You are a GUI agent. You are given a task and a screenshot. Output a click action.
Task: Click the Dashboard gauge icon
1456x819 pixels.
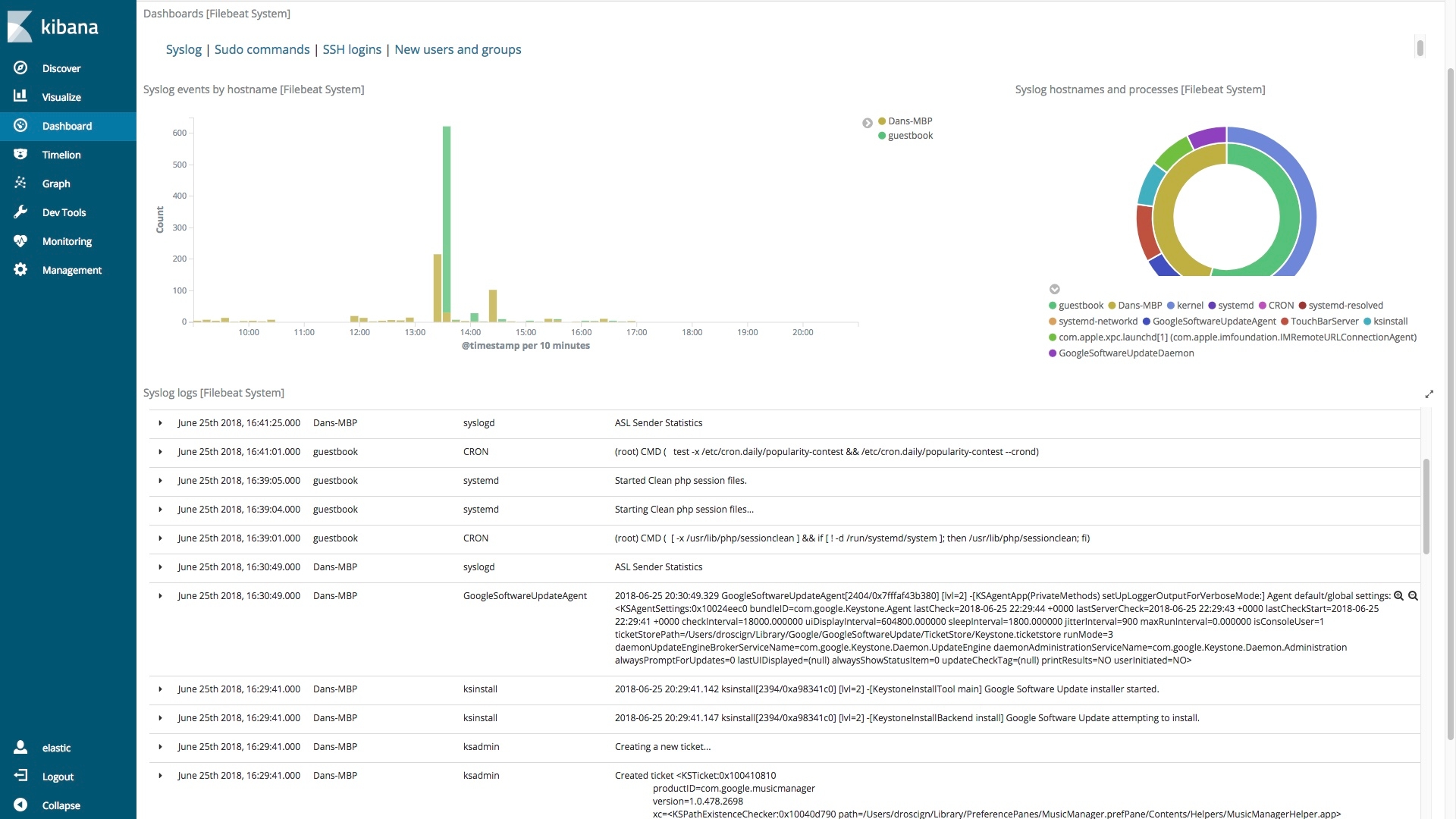pos(20,125)
